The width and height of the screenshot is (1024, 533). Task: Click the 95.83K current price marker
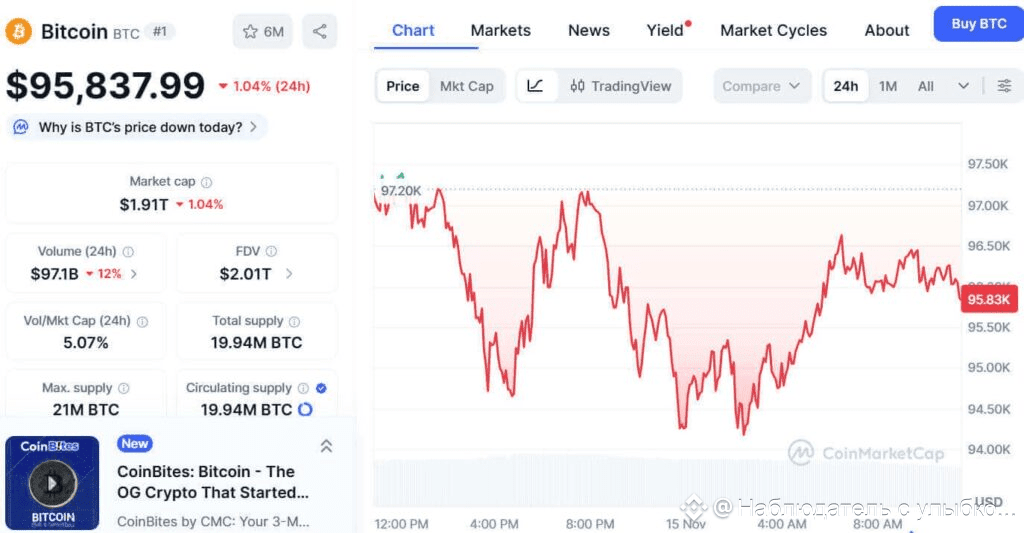pyautogui.click(x=989, y=299)
